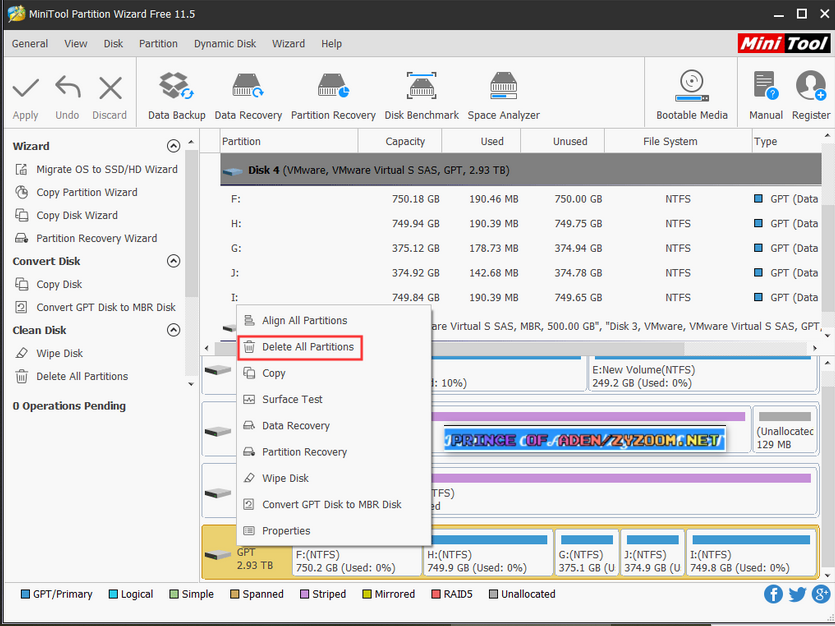Click the Undo arrow icon
Image resolution: width=835 pixels, height=626 pixels.
(x=68, y=87)
